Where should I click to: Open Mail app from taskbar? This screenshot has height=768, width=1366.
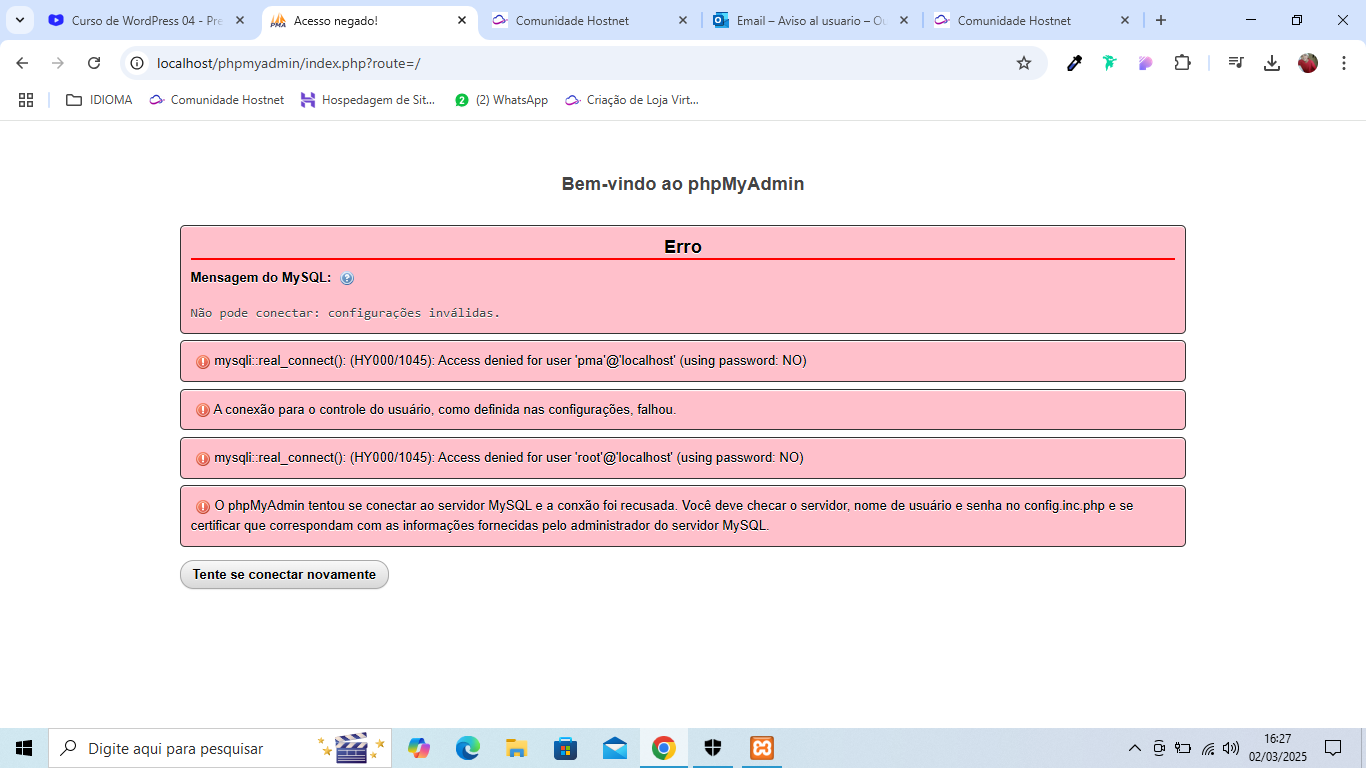pos(614,748)
